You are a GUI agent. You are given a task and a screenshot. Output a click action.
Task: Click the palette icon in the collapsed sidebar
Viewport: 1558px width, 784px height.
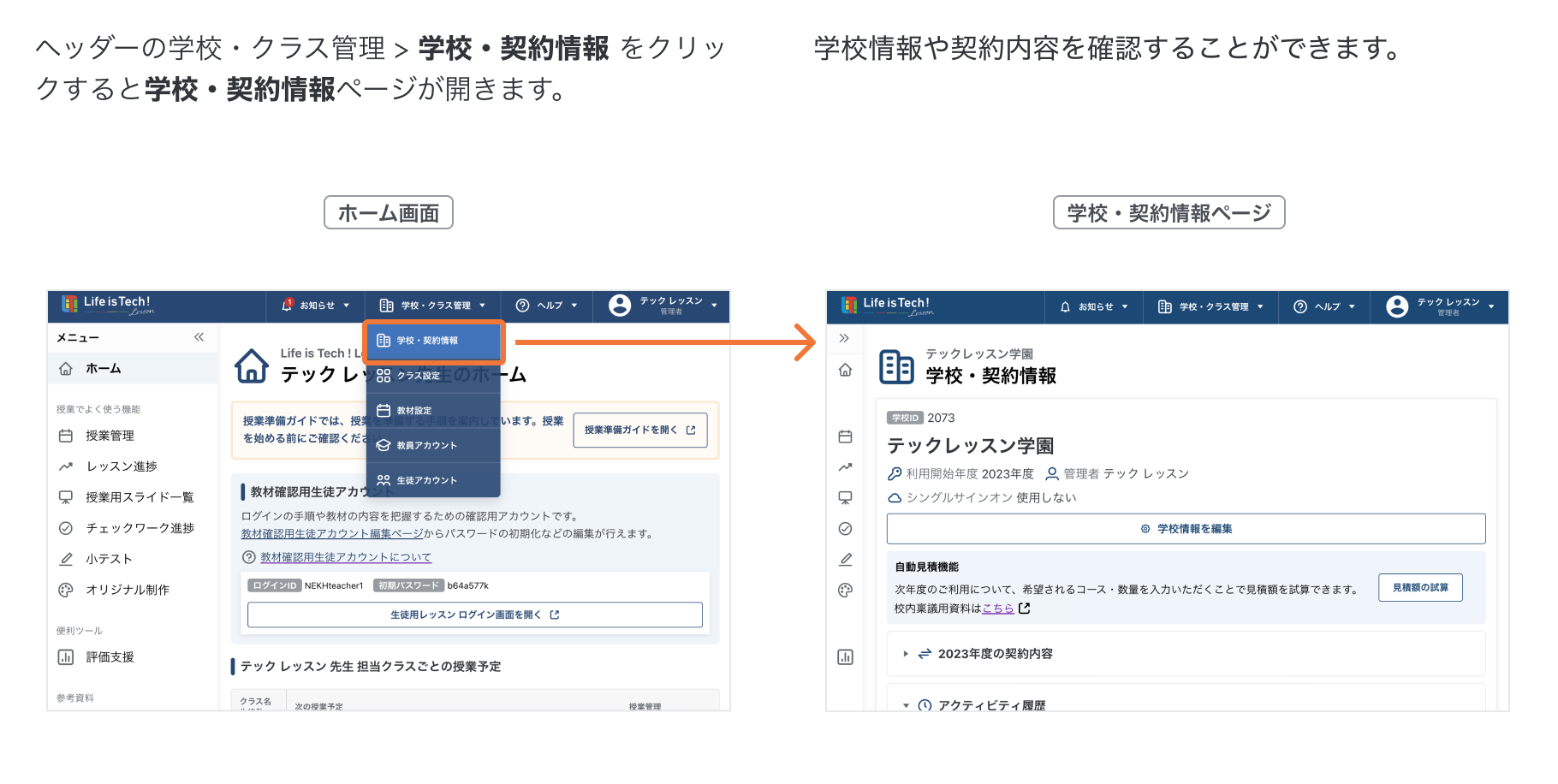845,590
